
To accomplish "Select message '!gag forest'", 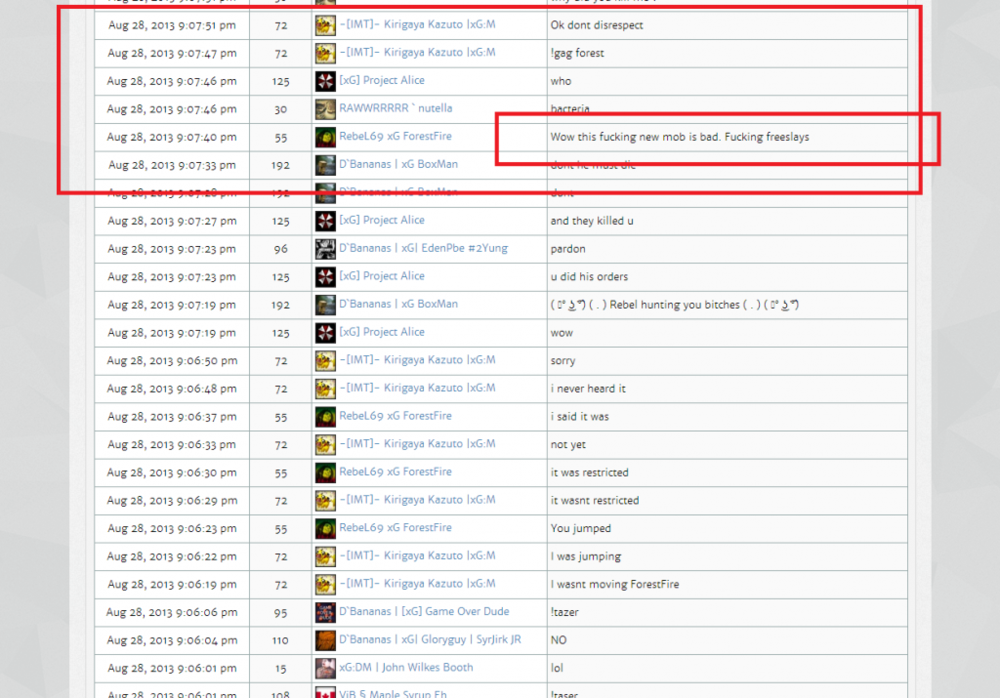I will click(x=577, y=54).
